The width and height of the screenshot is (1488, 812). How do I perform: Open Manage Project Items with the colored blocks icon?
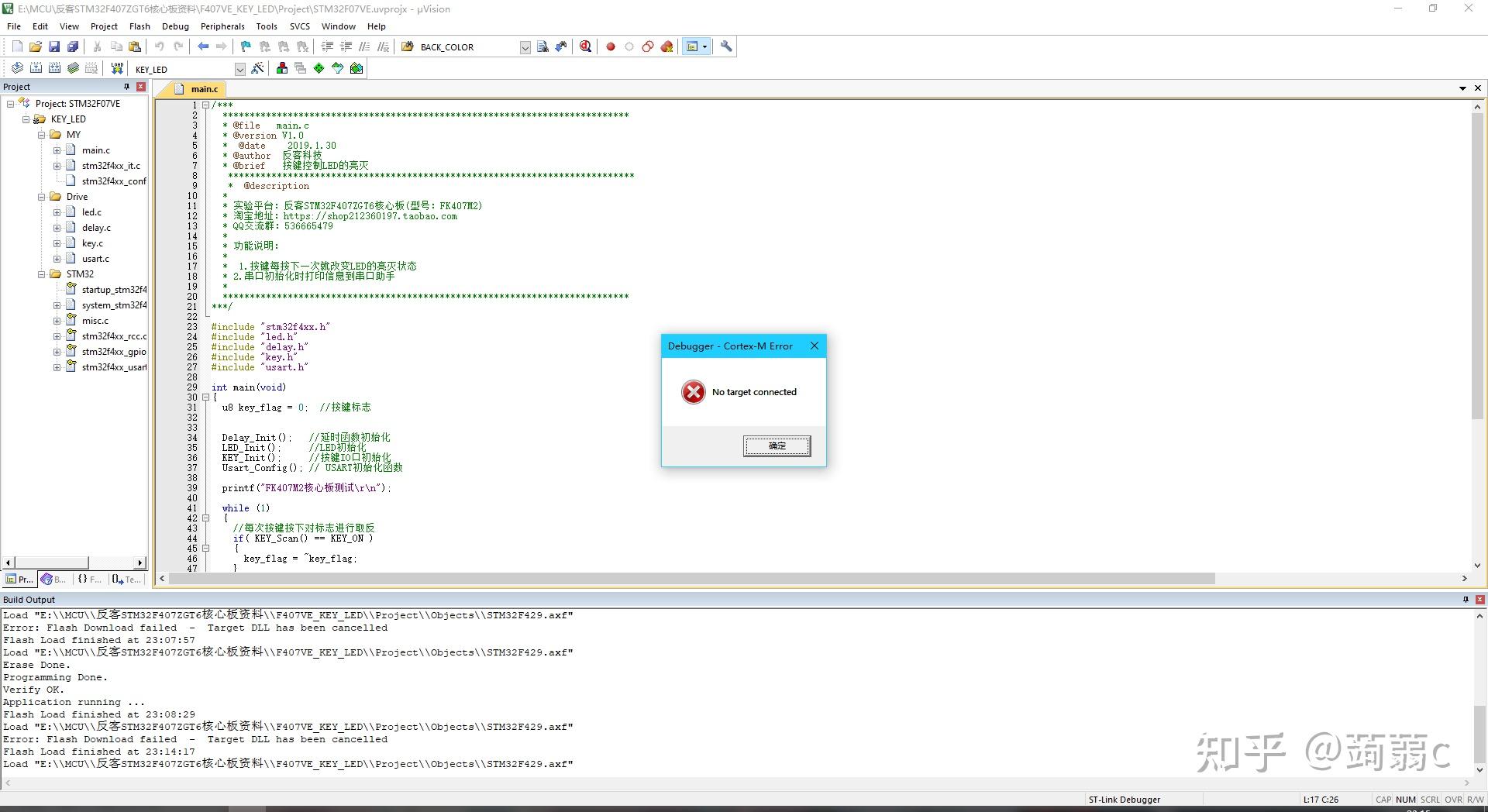(x=282, y=68)
